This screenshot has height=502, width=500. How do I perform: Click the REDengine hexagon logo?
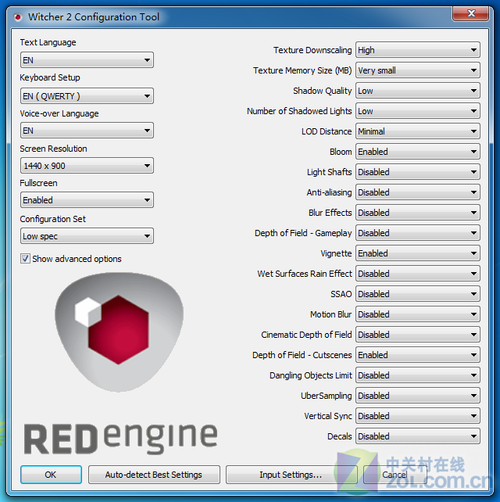[x=119, y=332]
